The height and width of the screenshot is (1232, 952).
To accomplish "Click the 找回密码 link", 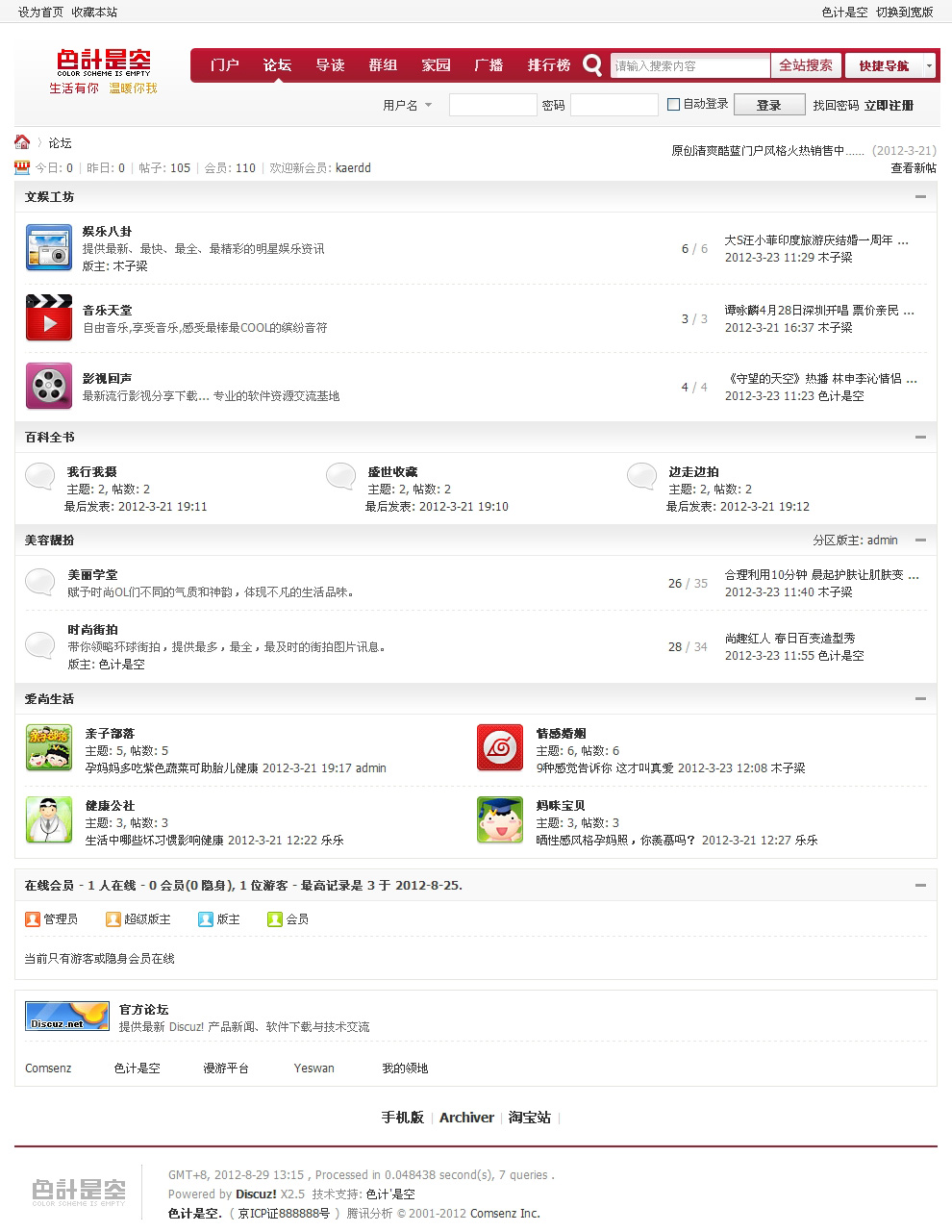I will tap(836, 106).
